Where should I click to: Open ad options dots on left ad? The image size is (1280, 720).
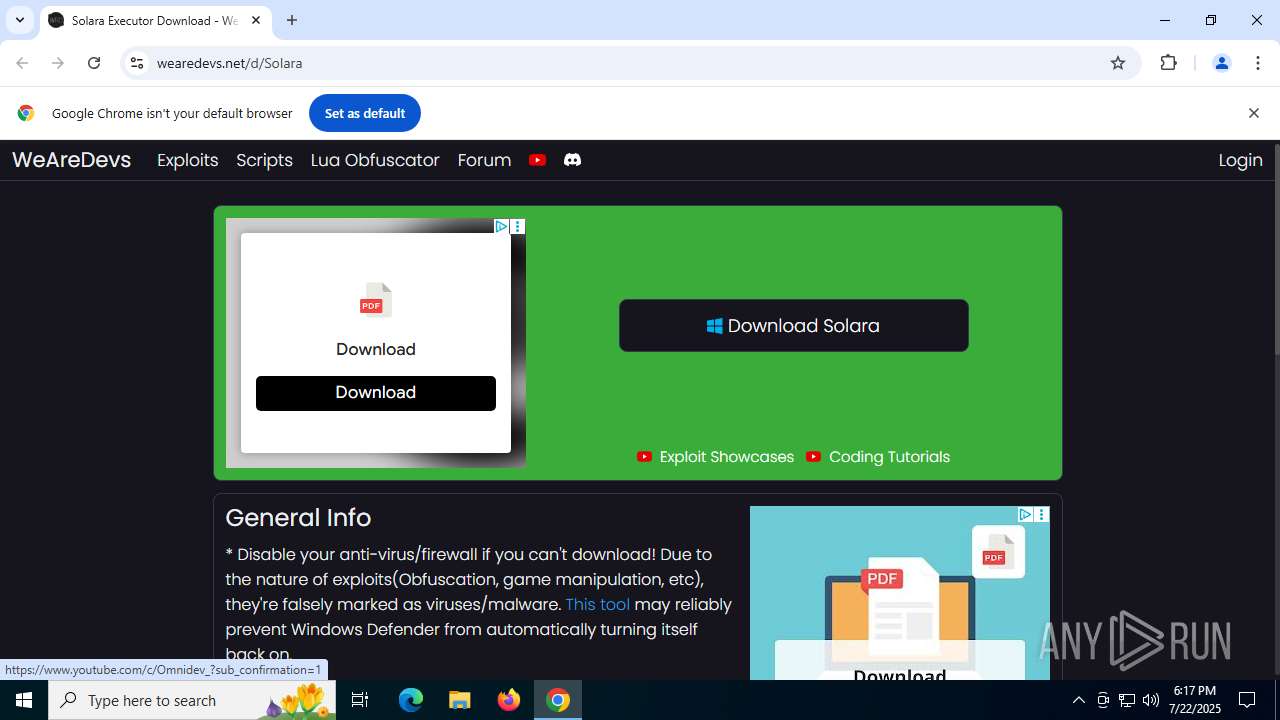coord(518,227)
